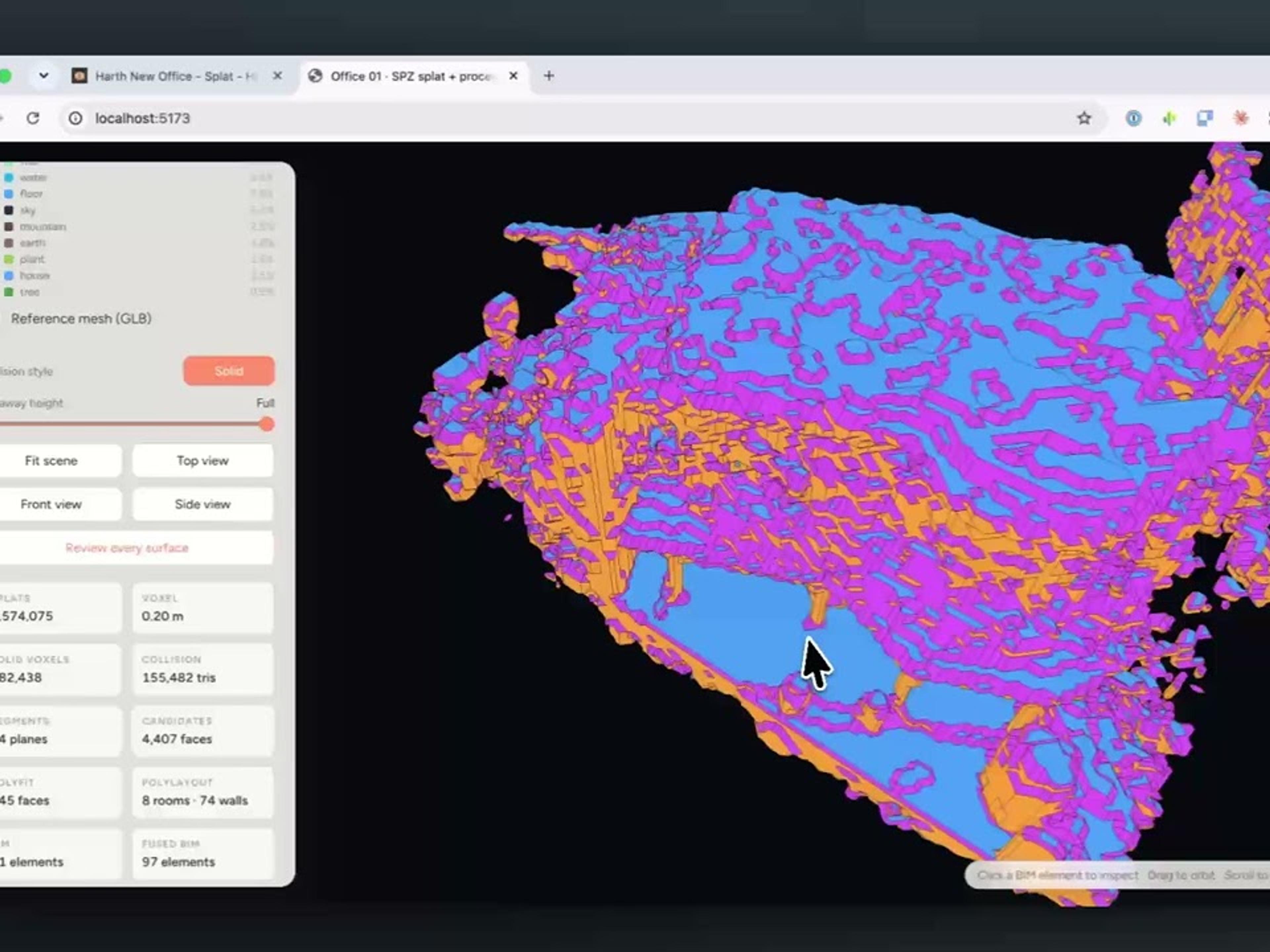Click the floor class color swatch
This screenshot has height=952, width=1270.
(9, 194)
